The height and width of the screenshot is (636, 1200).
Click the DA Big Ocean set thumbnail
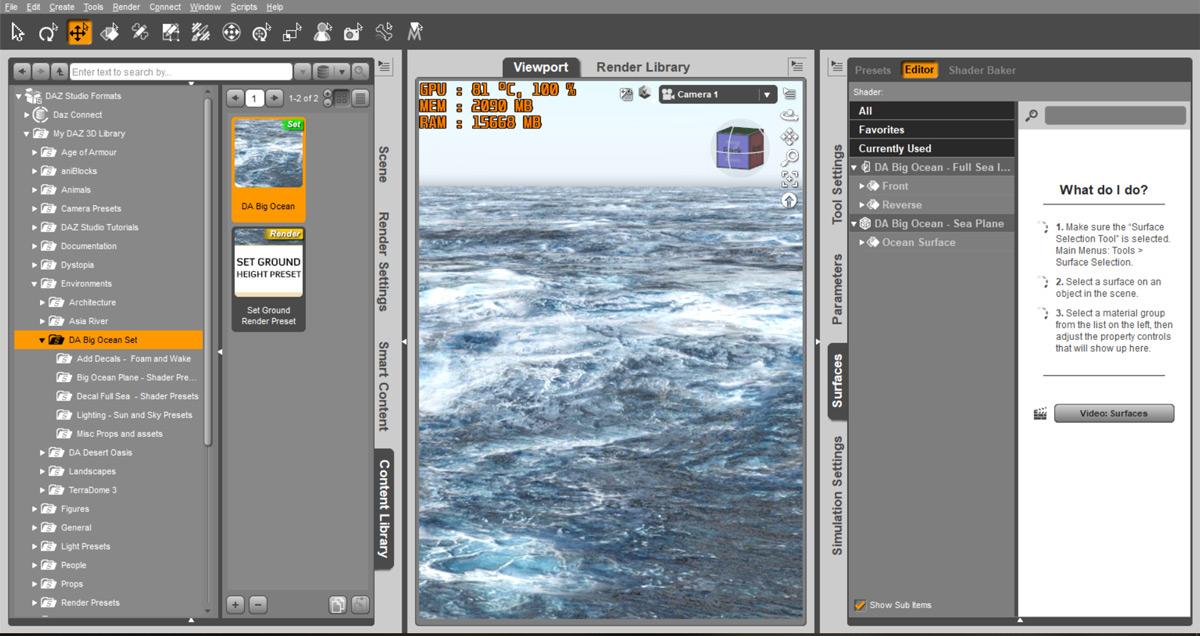[269, 168]
